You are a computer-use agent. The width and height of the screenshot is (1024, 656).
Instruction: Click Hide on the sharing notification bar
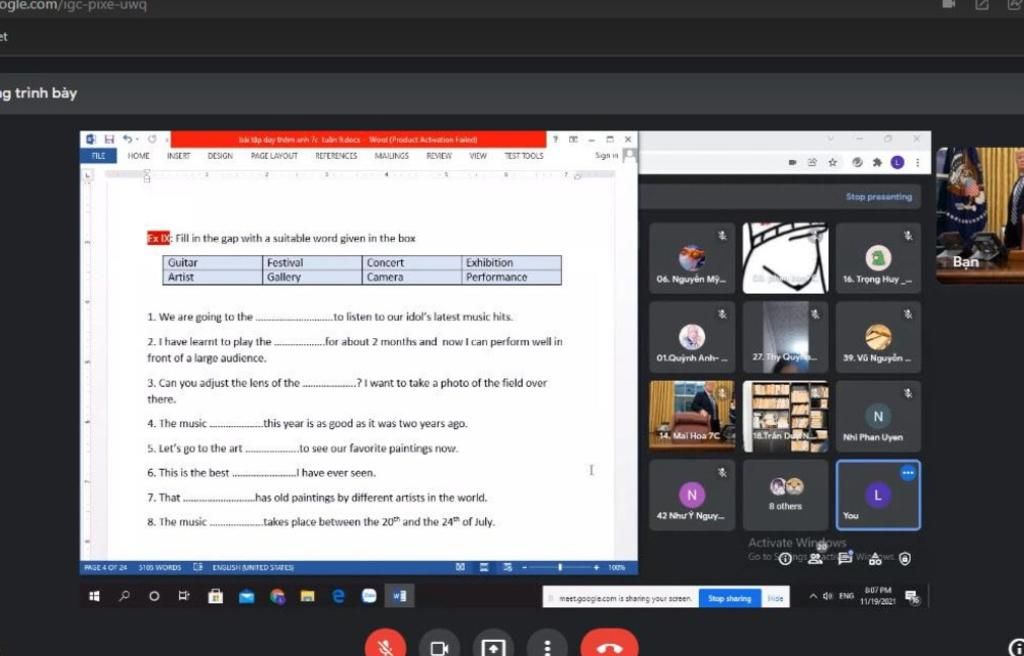[x=775, y=598]
